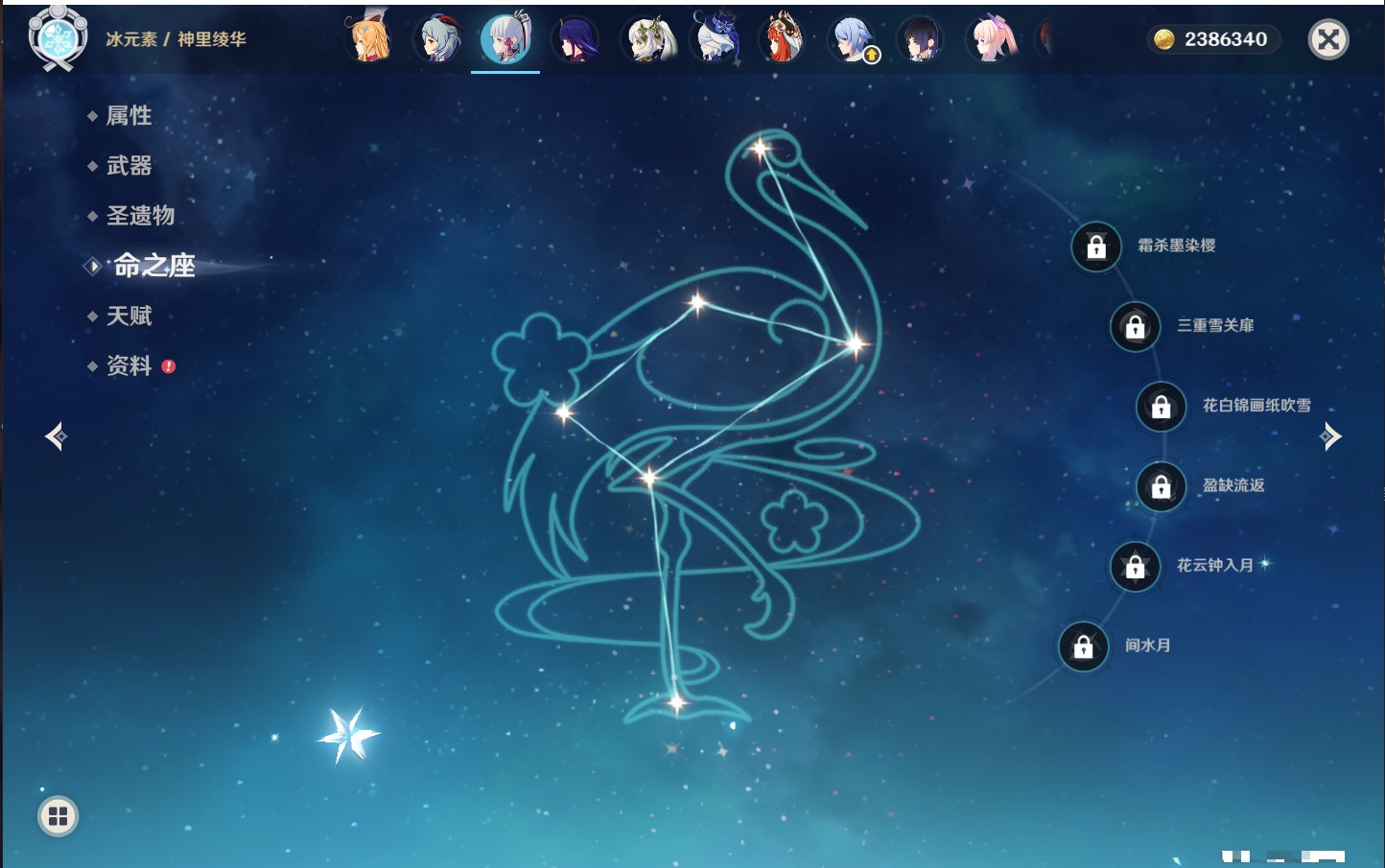
Task: Click the highlighted Kamisato Ayaka avatar
Action: pos(505,39)
